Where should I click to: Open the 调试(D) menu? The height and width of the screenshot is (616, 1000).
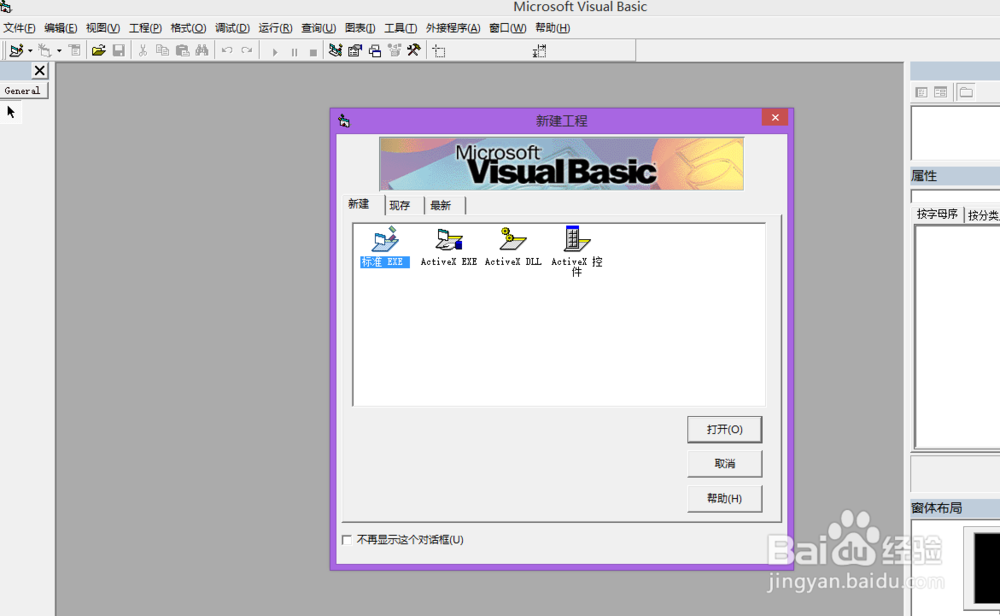(x=232, y=28)
